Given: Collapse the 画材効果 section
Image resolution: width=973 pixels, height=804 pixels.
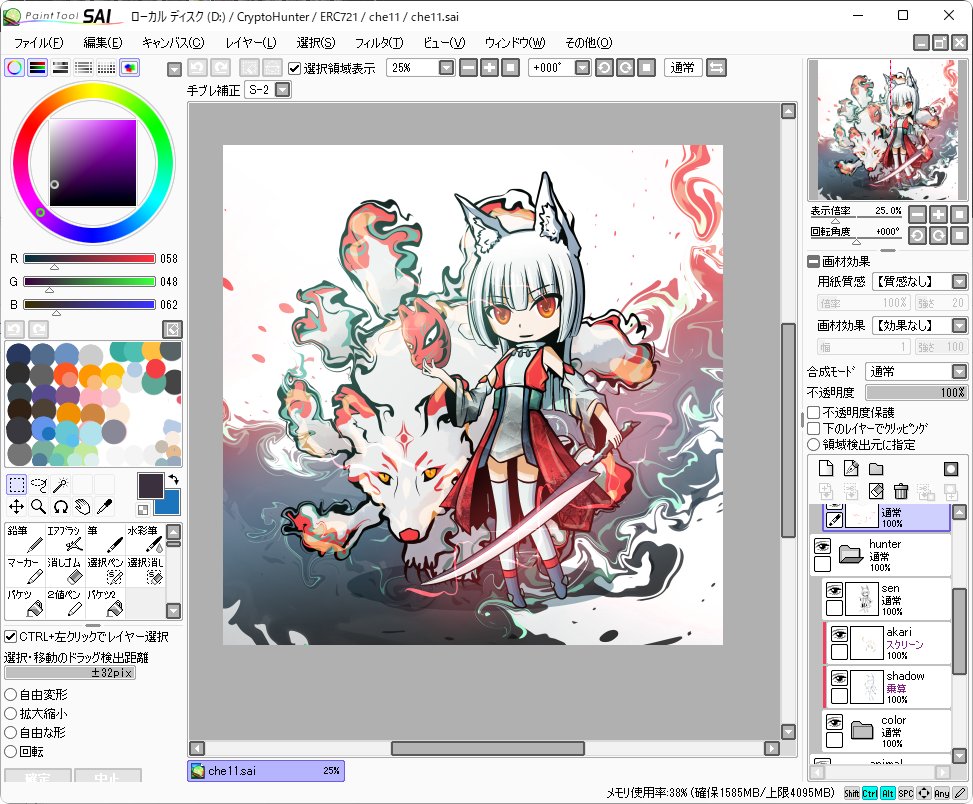Looking at the screenshot, I should [x=814, y=262].
